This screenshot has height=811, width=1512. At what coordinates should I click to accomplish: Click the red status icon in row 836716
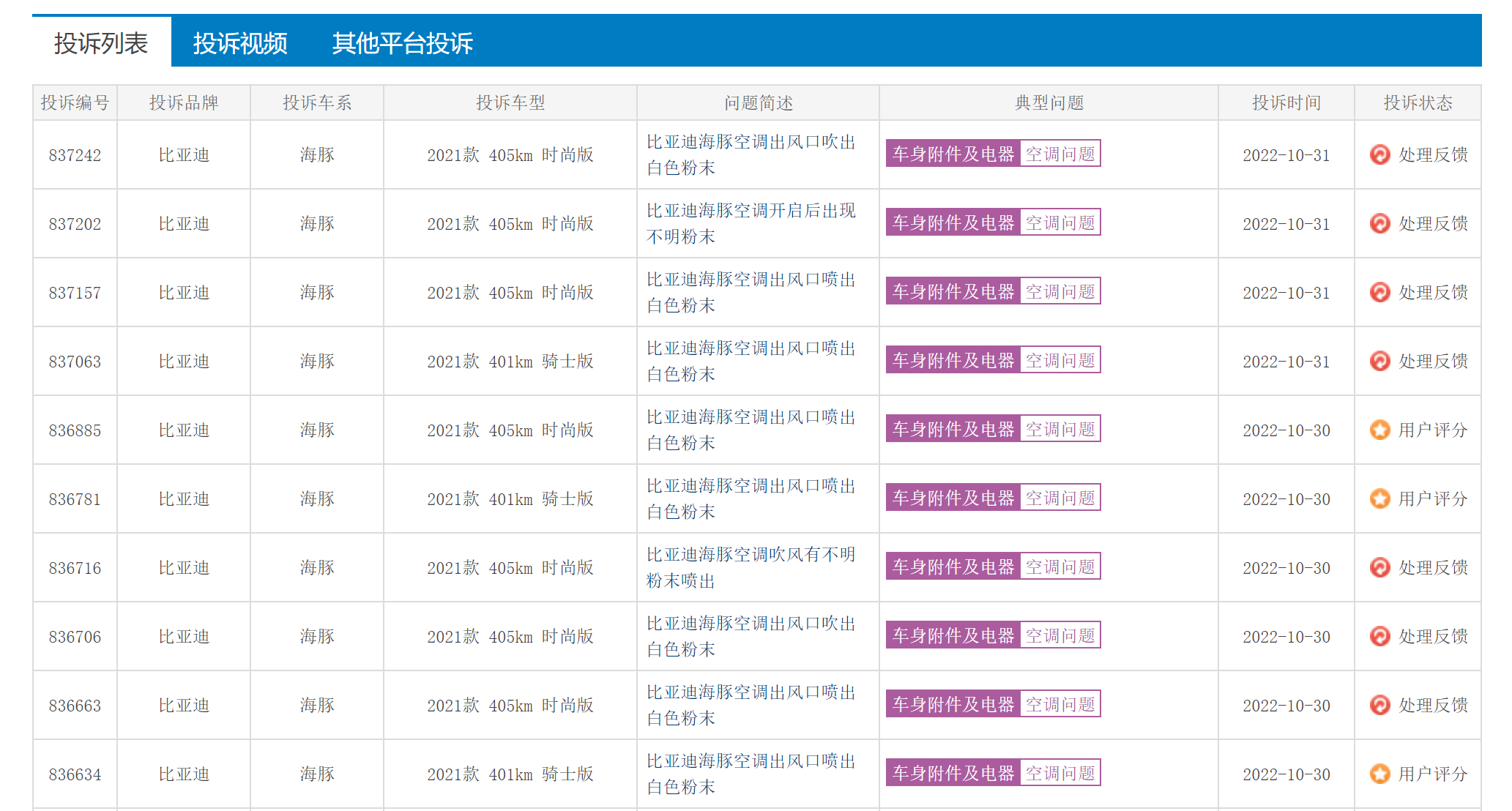(x=1379, y=567)
